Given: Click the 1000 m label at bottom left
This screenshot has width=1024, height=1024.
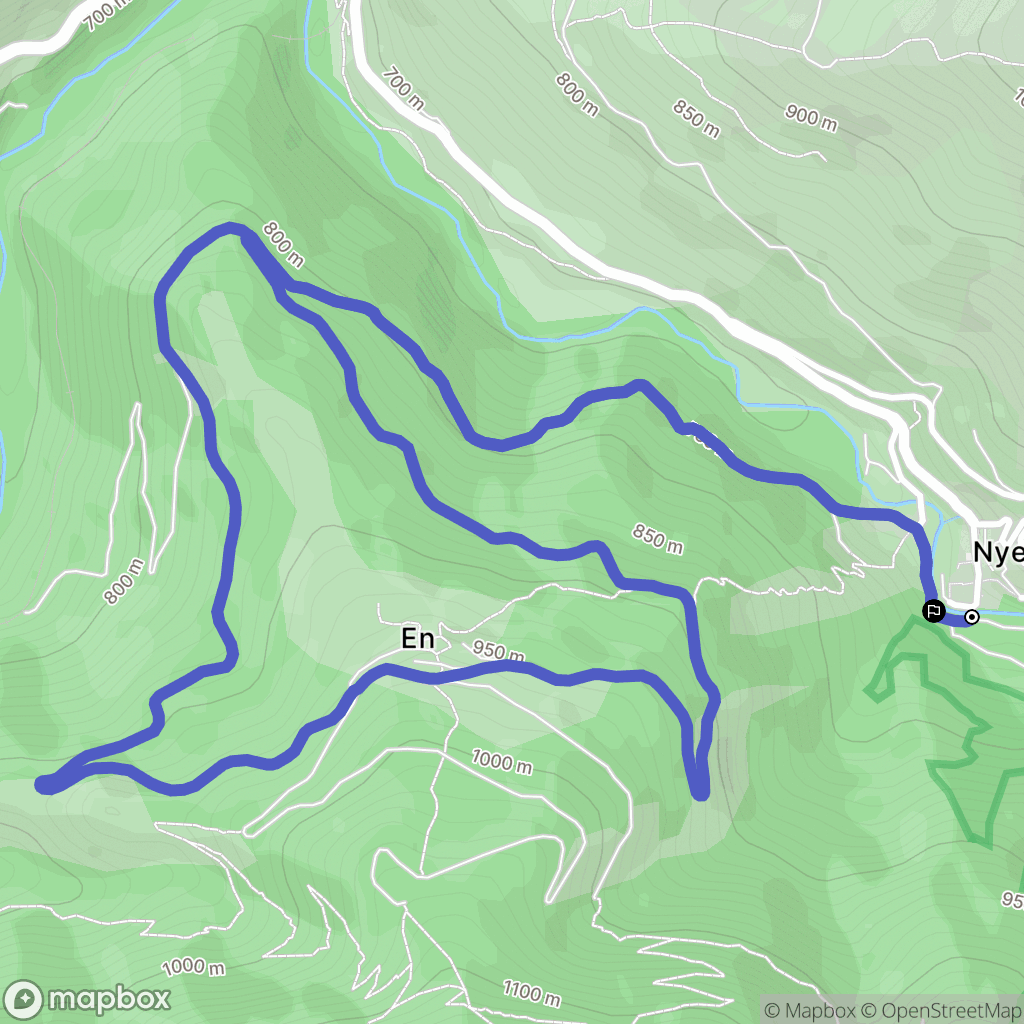Looking at the screenshot, I should click(193, 967).
